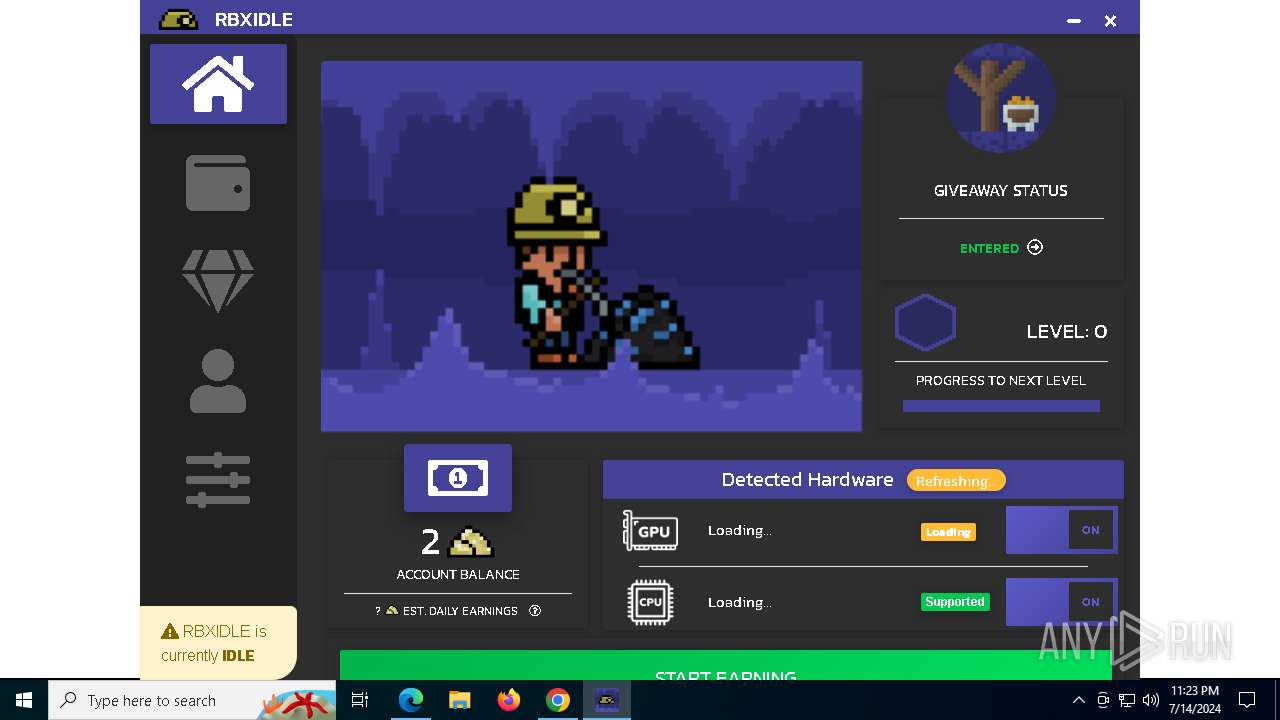Click the ENTERED giveaway link
Image resolution: width=1280 pixels, height=720 pixels.
click(989, 248)
